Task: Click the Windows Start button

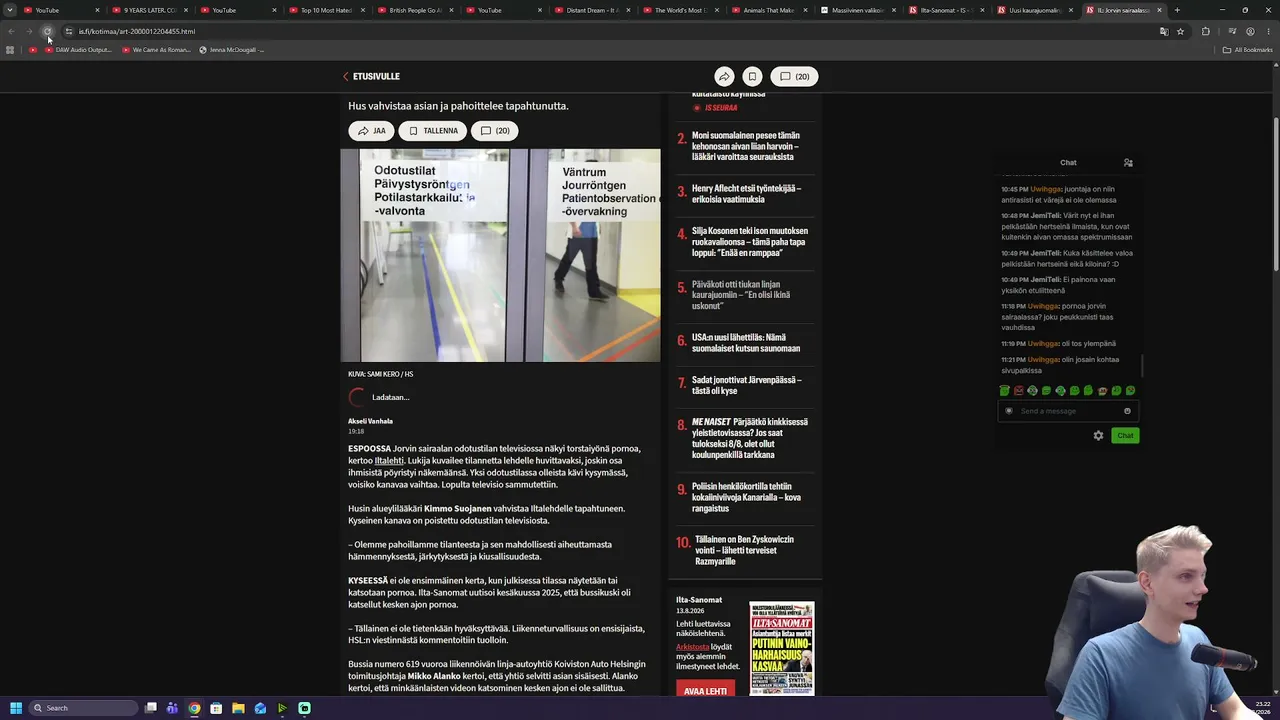Action: click(x=16, y=708)
